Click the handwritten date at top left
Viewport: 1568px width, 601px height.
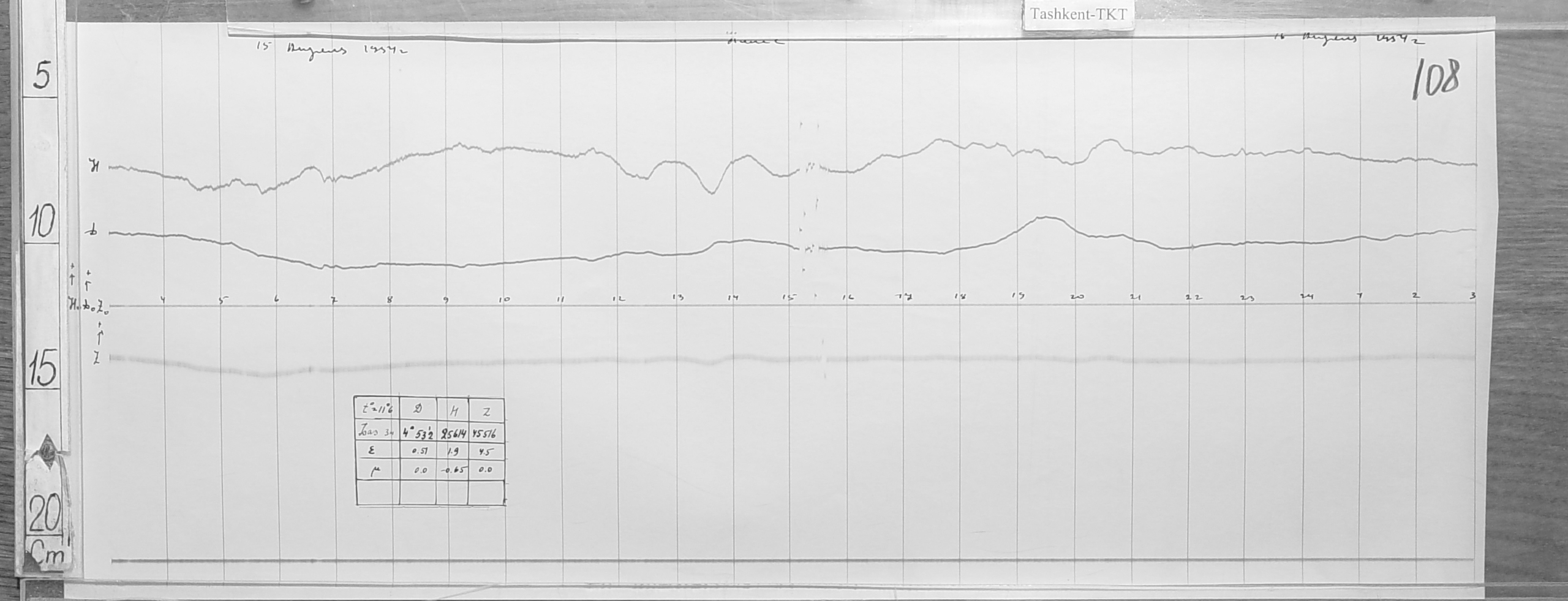(x=331, y=49)
